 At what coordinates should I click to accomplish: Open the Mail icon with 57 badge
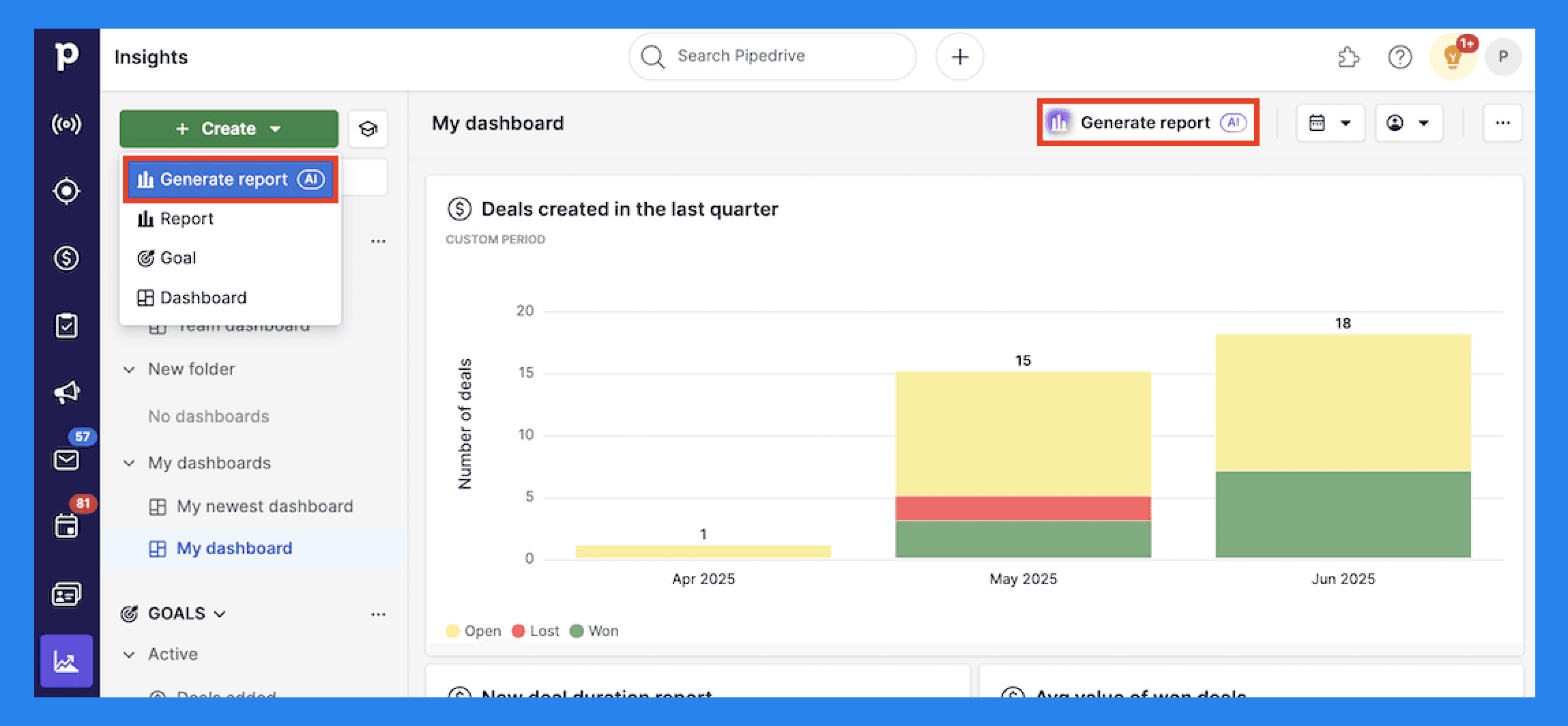pos(66,459)
